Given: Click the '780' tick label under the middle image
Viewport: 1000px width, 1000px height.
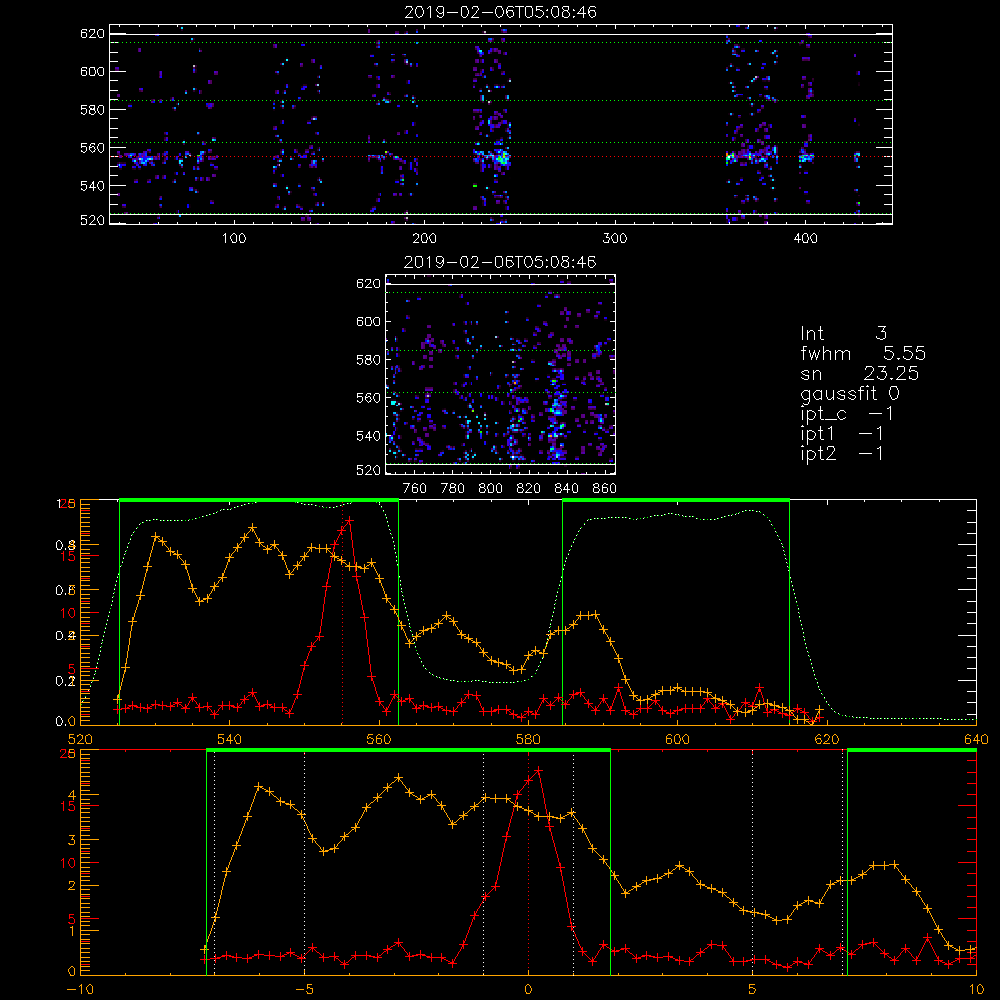Looking at the screenshot, I should (x=453, y=489).
